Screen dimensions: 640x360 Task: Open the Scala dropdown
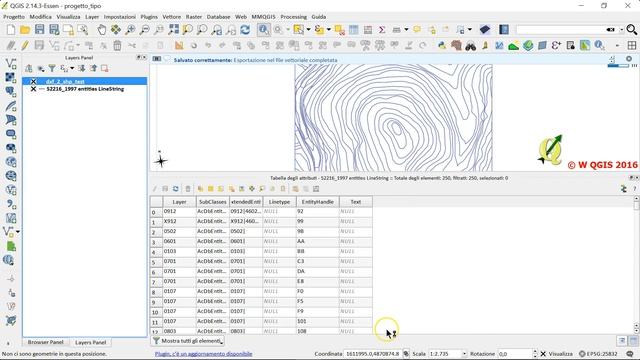tap(464, 353)
